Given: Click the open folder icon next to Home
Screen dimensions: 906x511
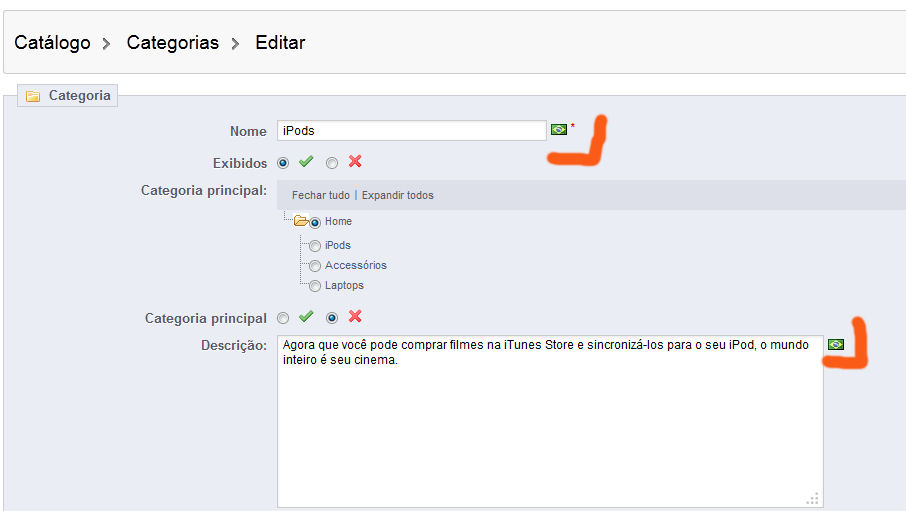Looking at the screenshot, I should click(x=300, y=221).
